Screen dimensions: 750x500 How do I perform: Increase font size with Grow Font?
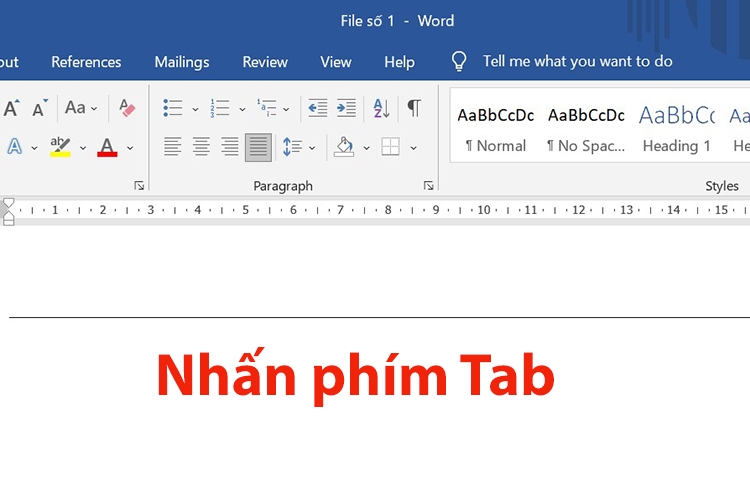point(11,108)
